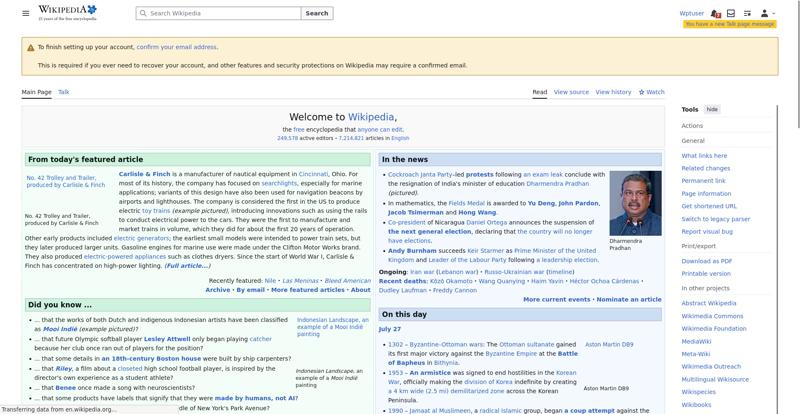Viewport: 800px width, 414px height.
Task: Expand the user account dropdown menu
Action: [767, 13]
